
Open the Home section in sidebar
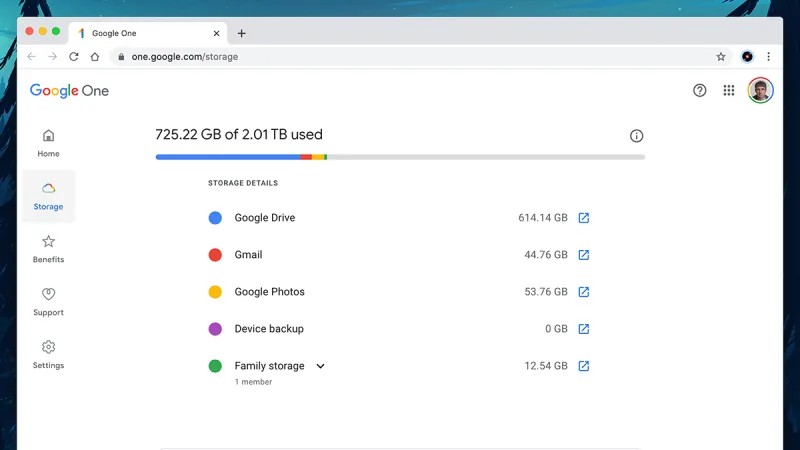coord(48,143)
